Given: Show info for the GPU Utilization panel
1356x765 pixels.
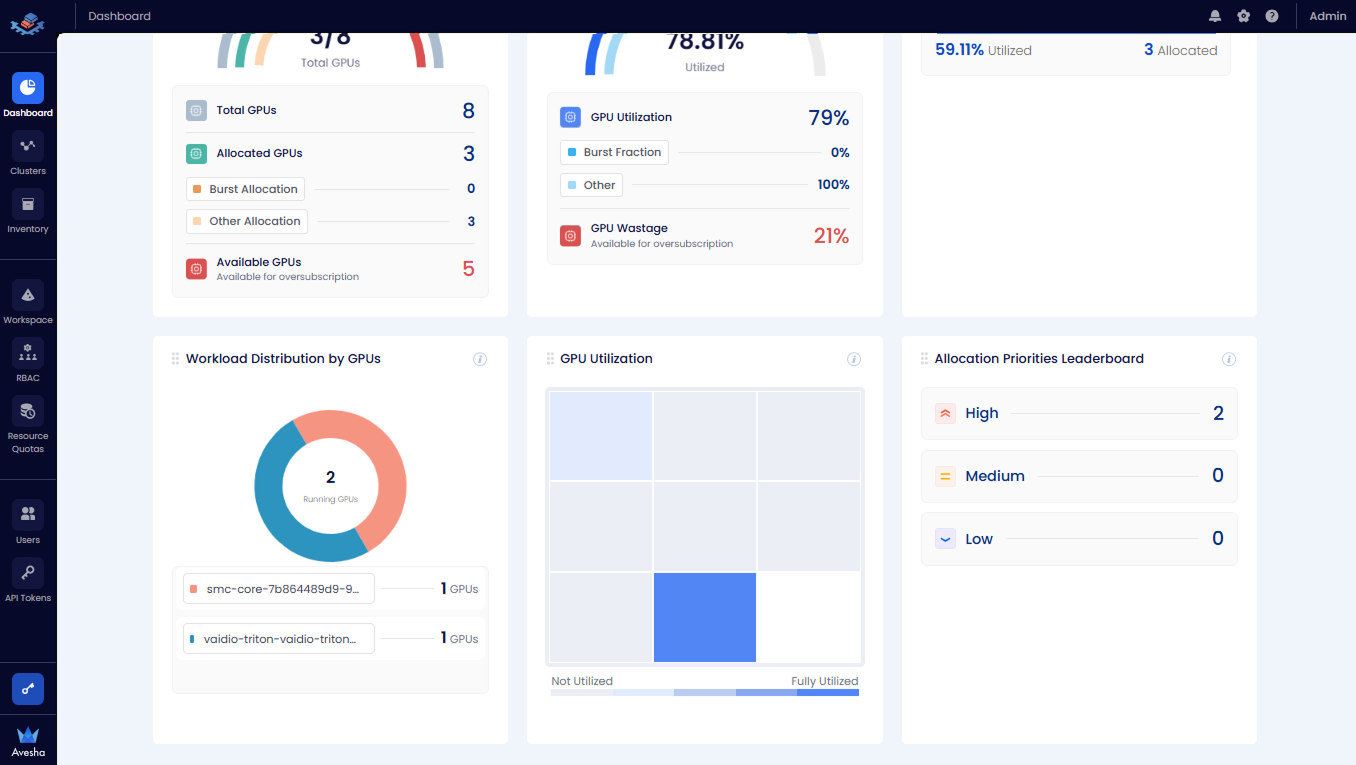Looking at the screenshot, I should click(854, 359).
